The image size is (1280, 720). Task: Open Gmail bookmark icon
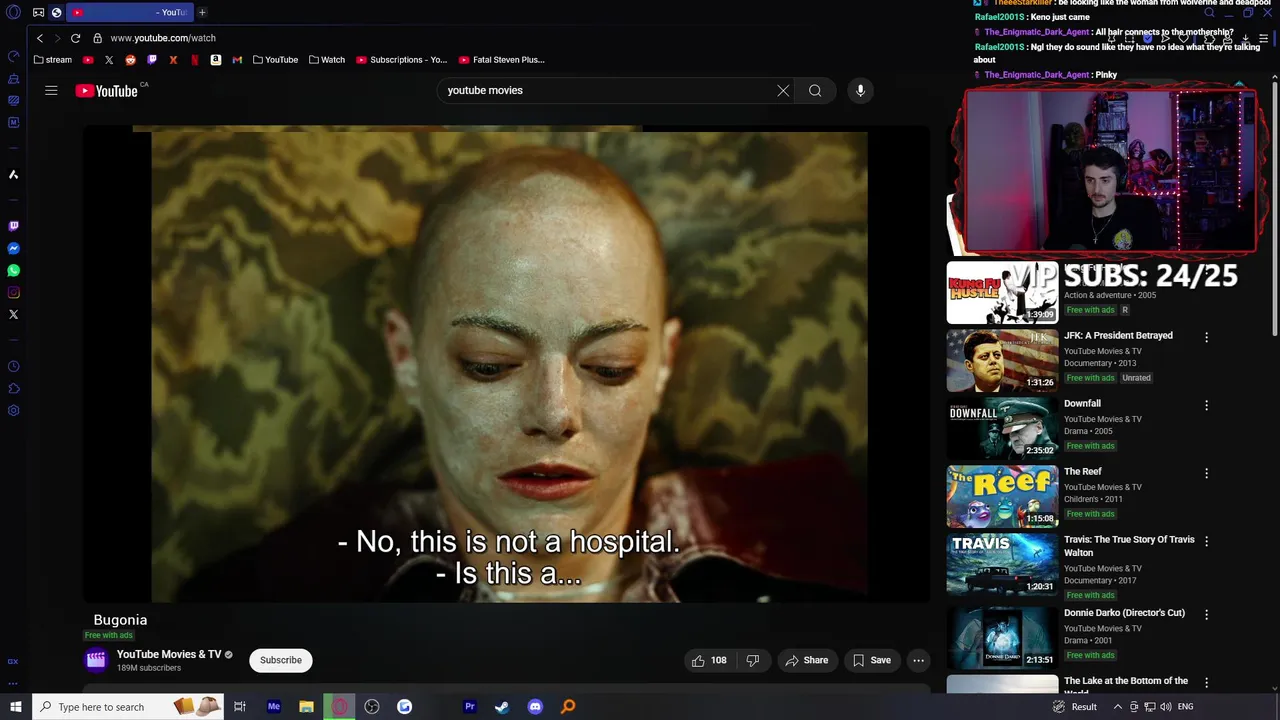click(237, 60)
